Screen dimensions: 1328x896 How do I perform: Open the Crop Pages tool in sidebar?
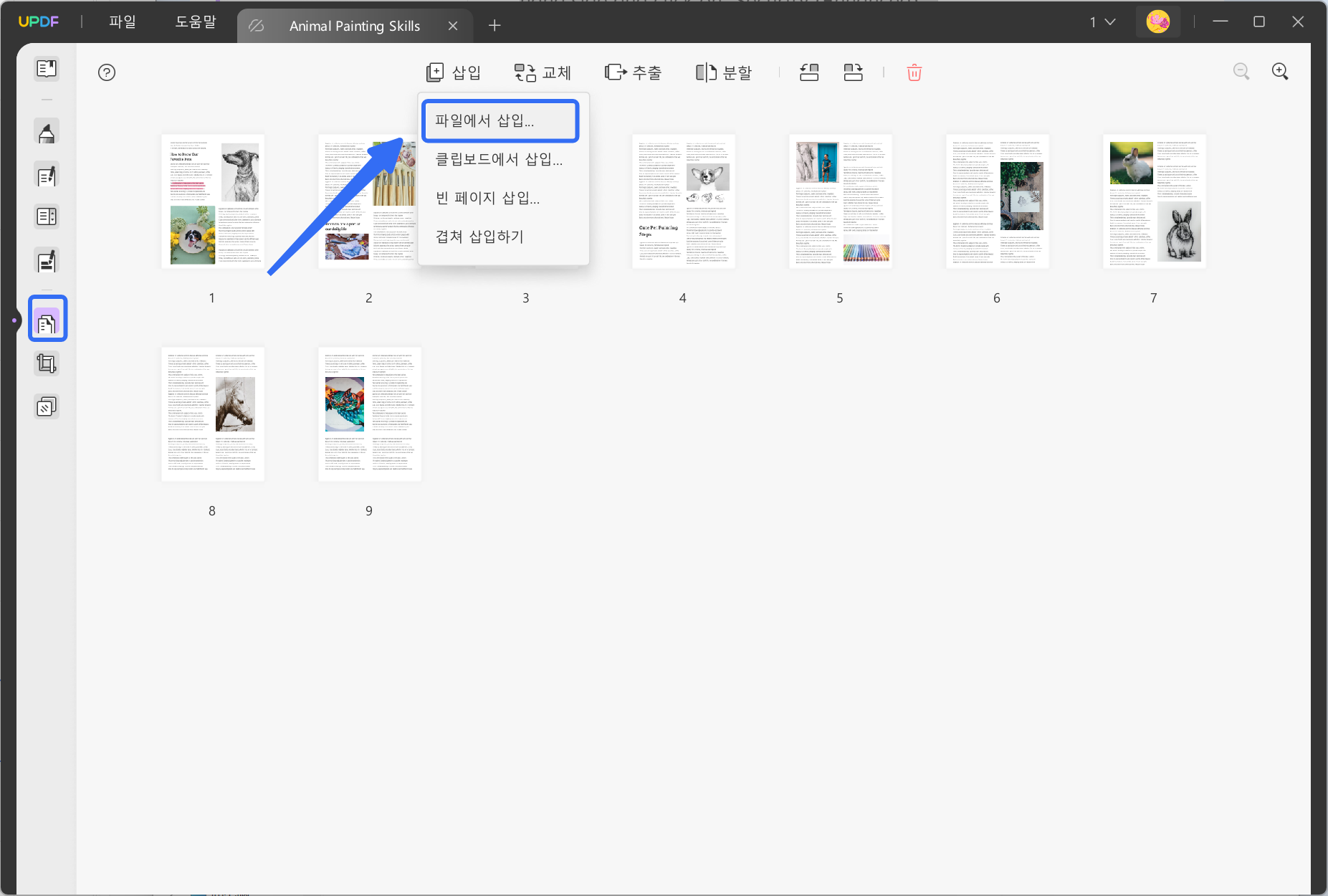(x=47, y=364)
